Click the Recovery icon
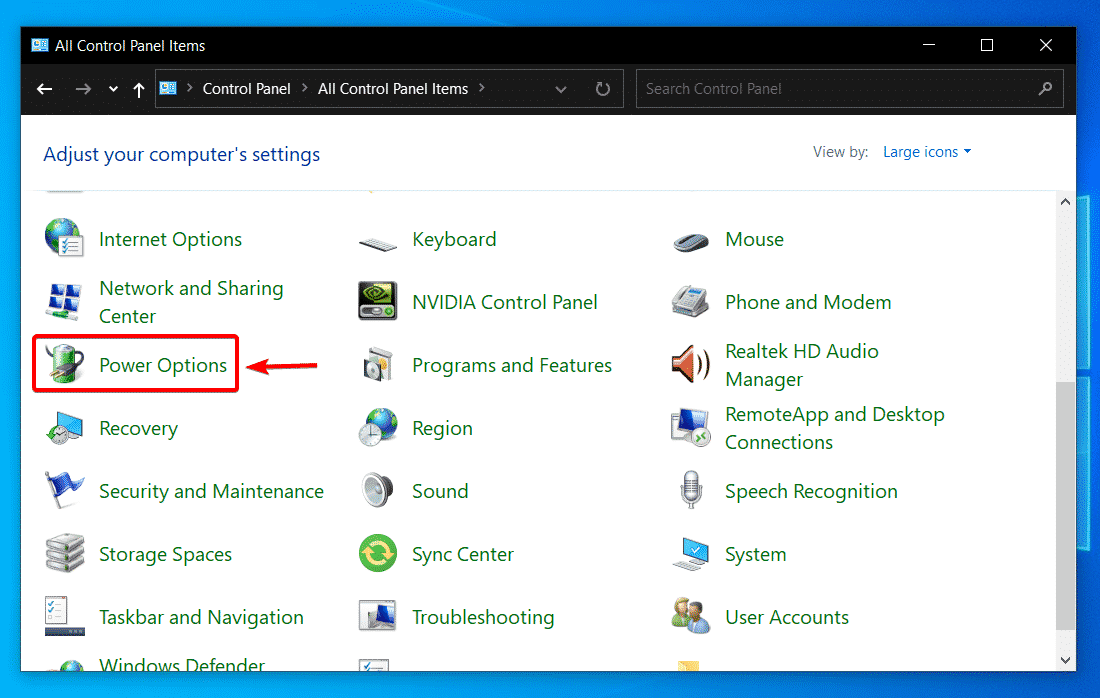The width and height of the screenshot is (1100, 698). point(65,428)
